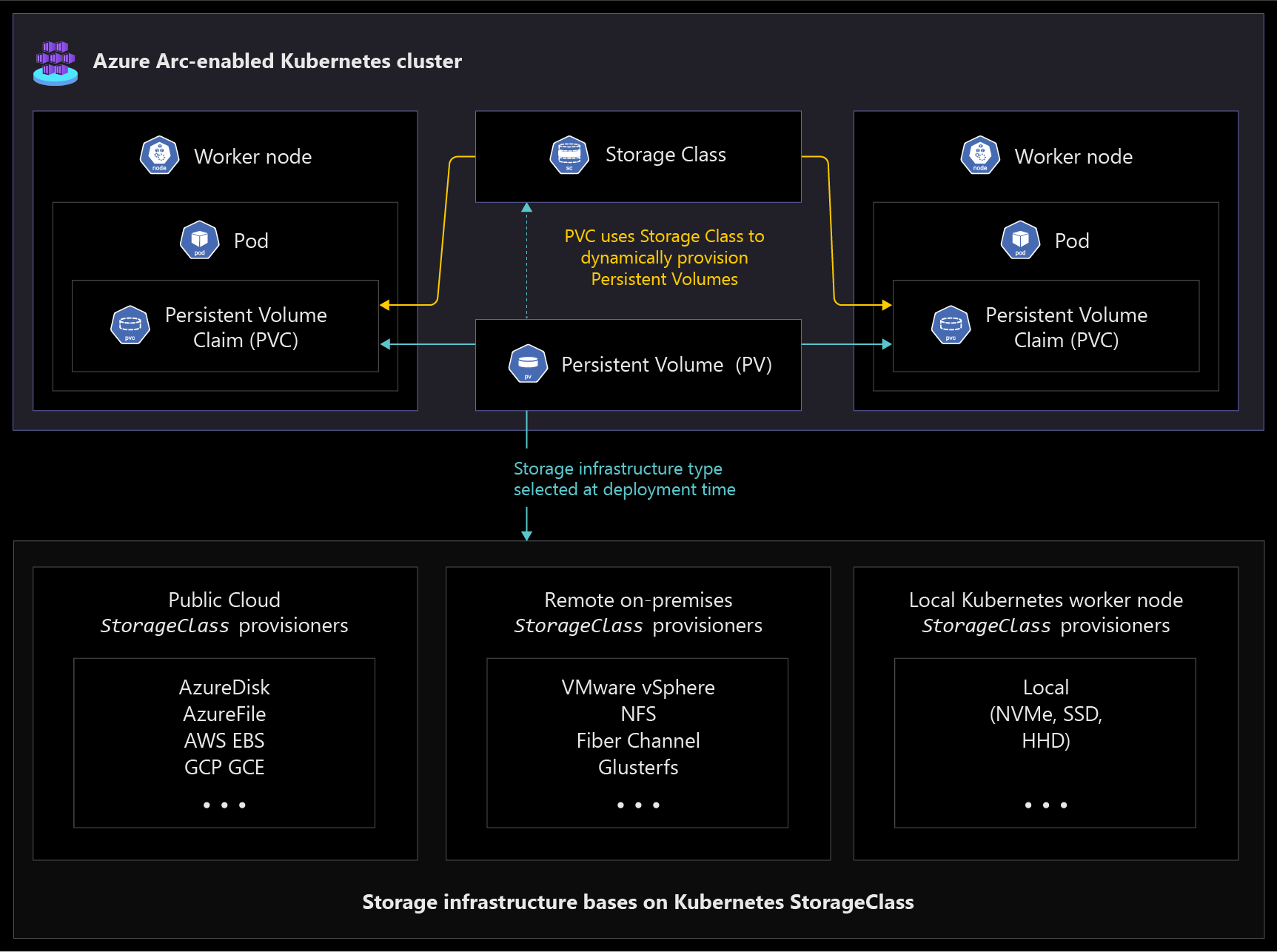Select the right Worker node hexagon icon
The image size is (1277, 952).
(979, 155)
